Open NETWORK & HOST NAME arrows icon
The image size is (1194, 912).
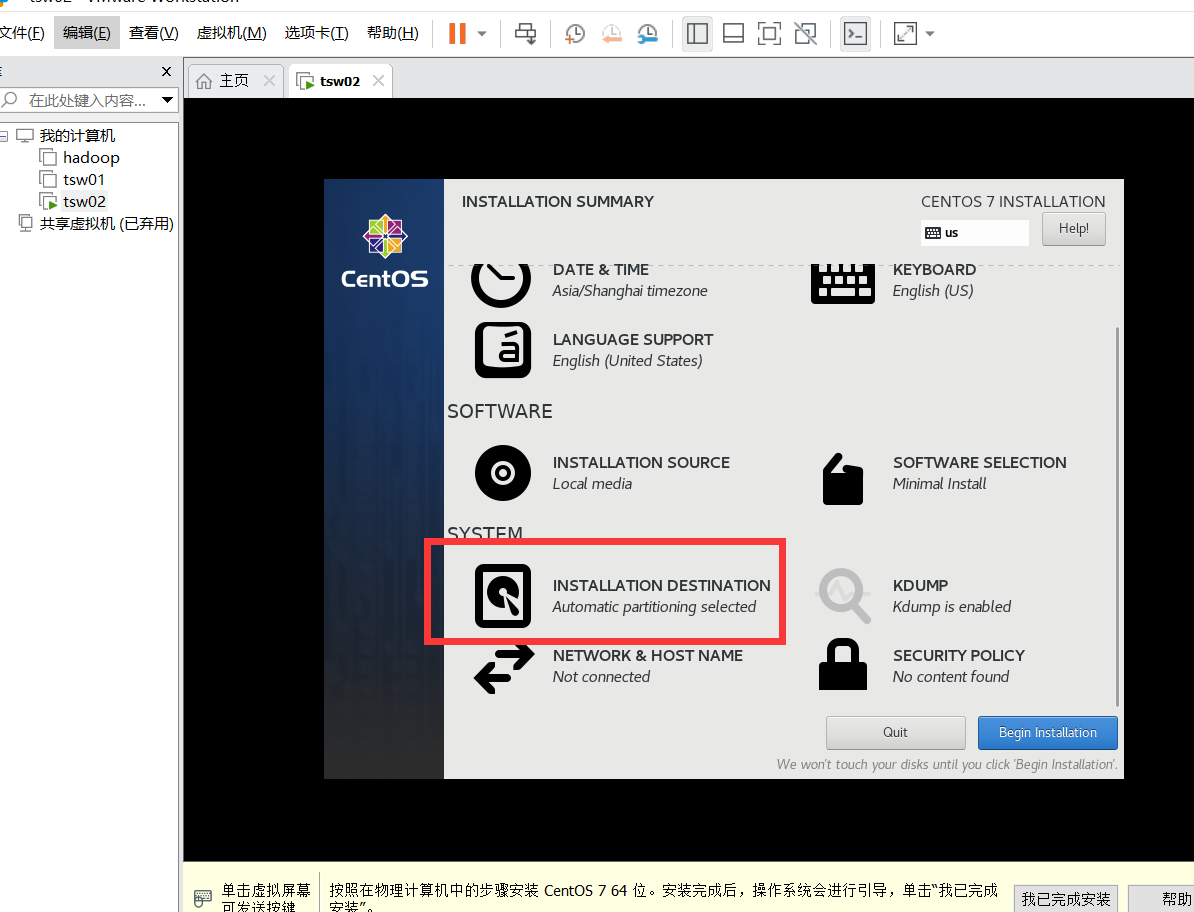click(x=504, y=668)
